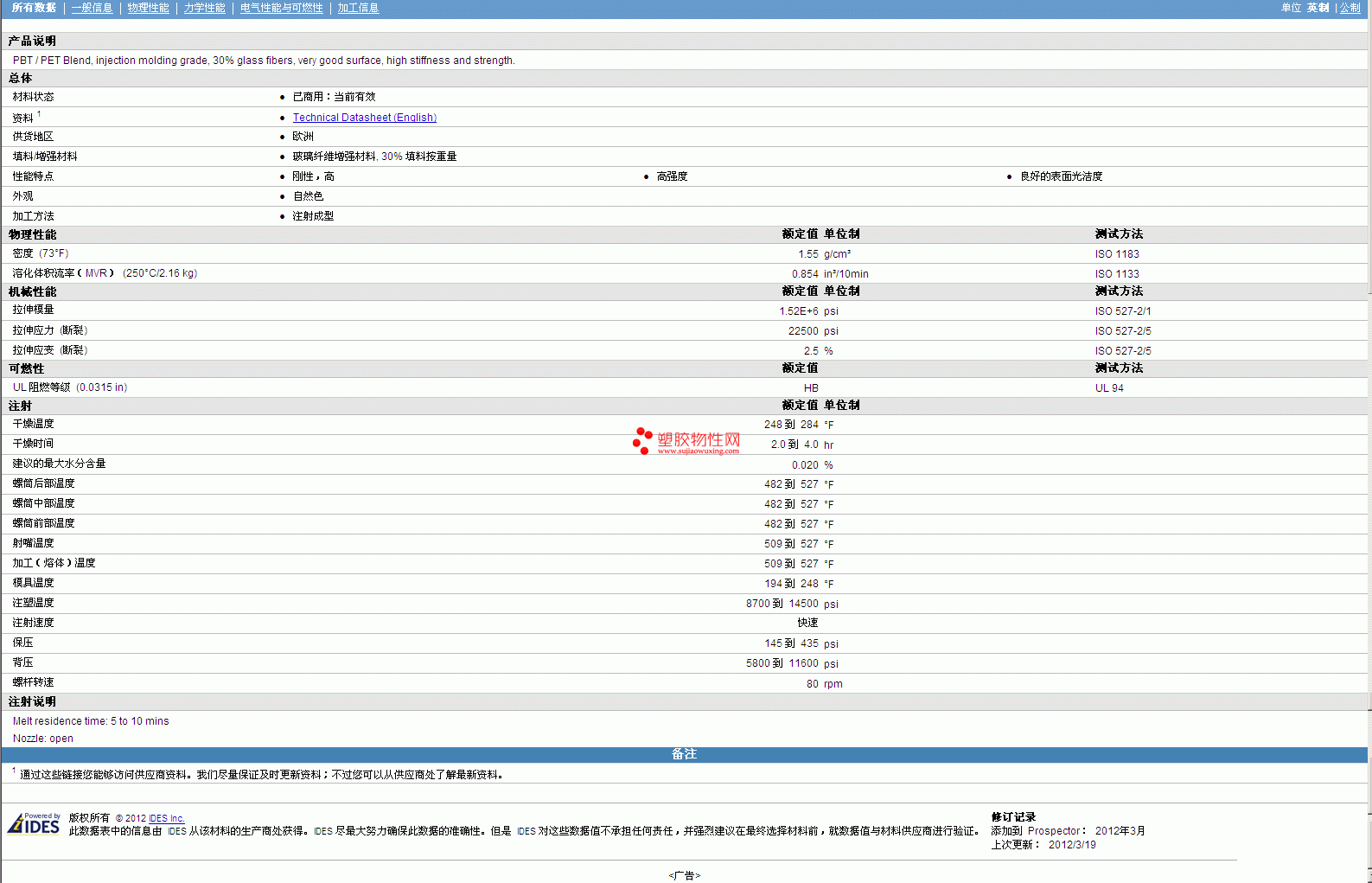Select 英制 units option

pyautogui.click(x=1318, y=8)
